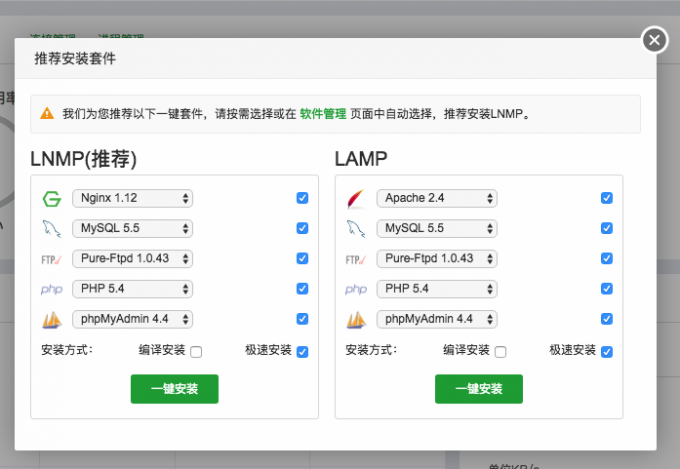The width and height of the screenshot is (680, 469).
Task: Open LAMP MySQL 5.5 version dropdown
Action: click(437, 229)
